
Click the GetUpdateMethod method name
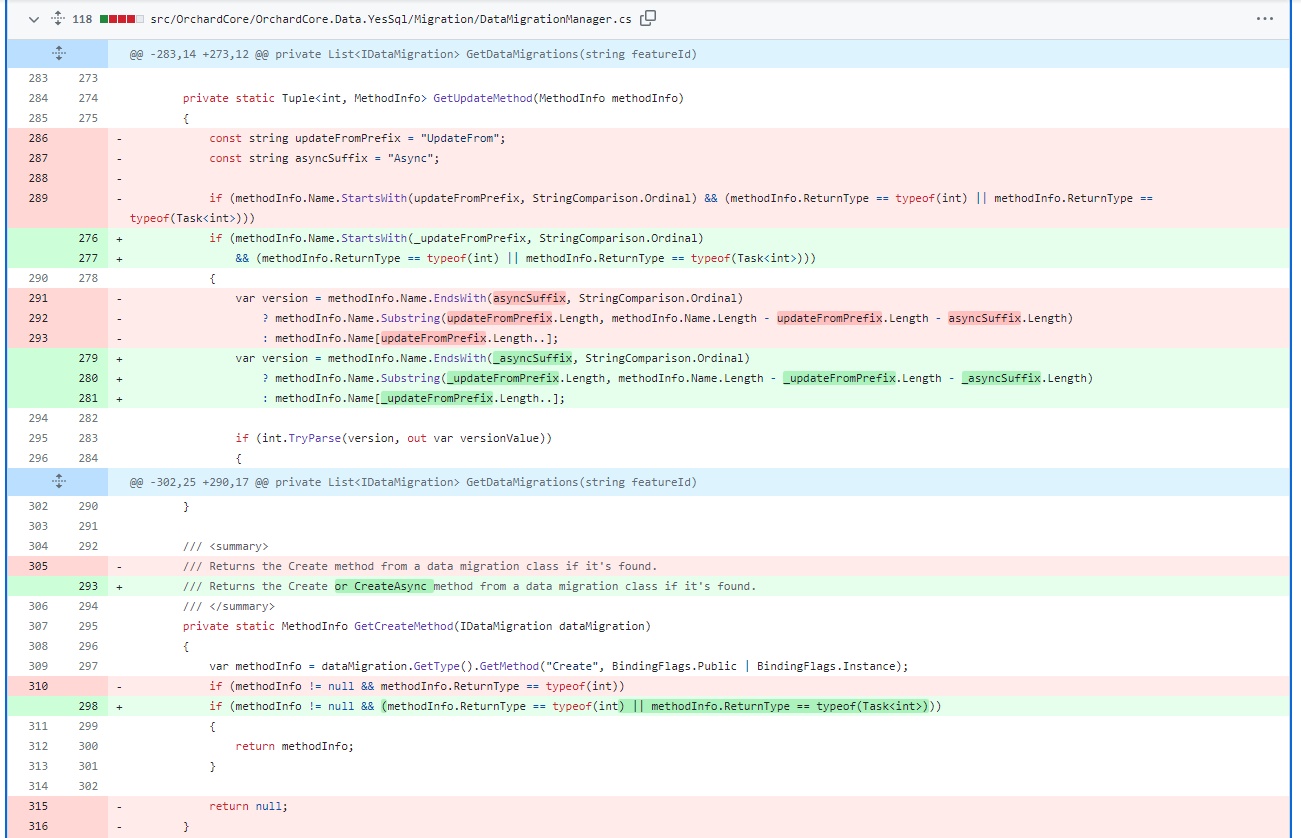click(x=483, y=98)
